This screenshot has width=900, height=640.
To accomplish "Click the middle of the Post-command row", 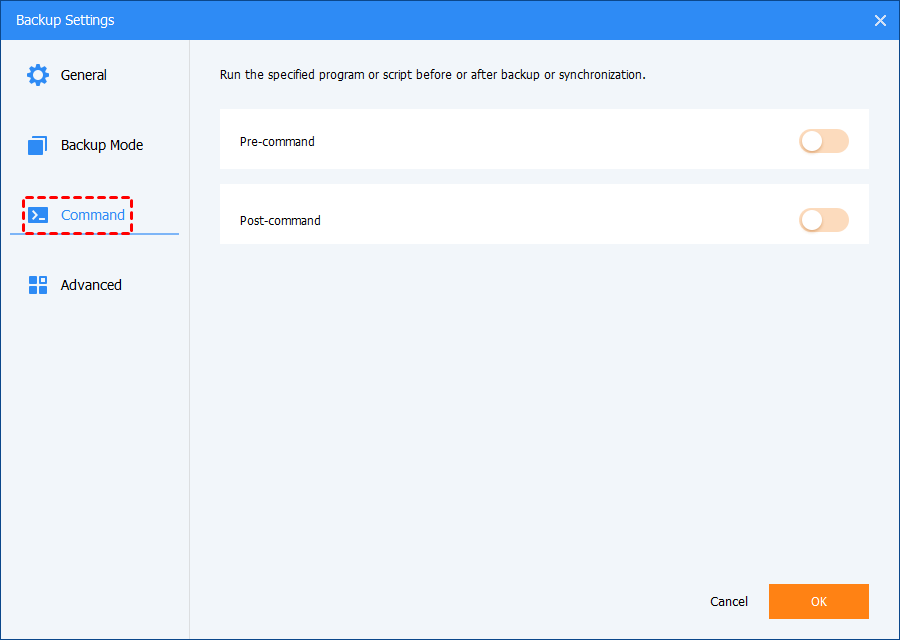I will (544, 220).
